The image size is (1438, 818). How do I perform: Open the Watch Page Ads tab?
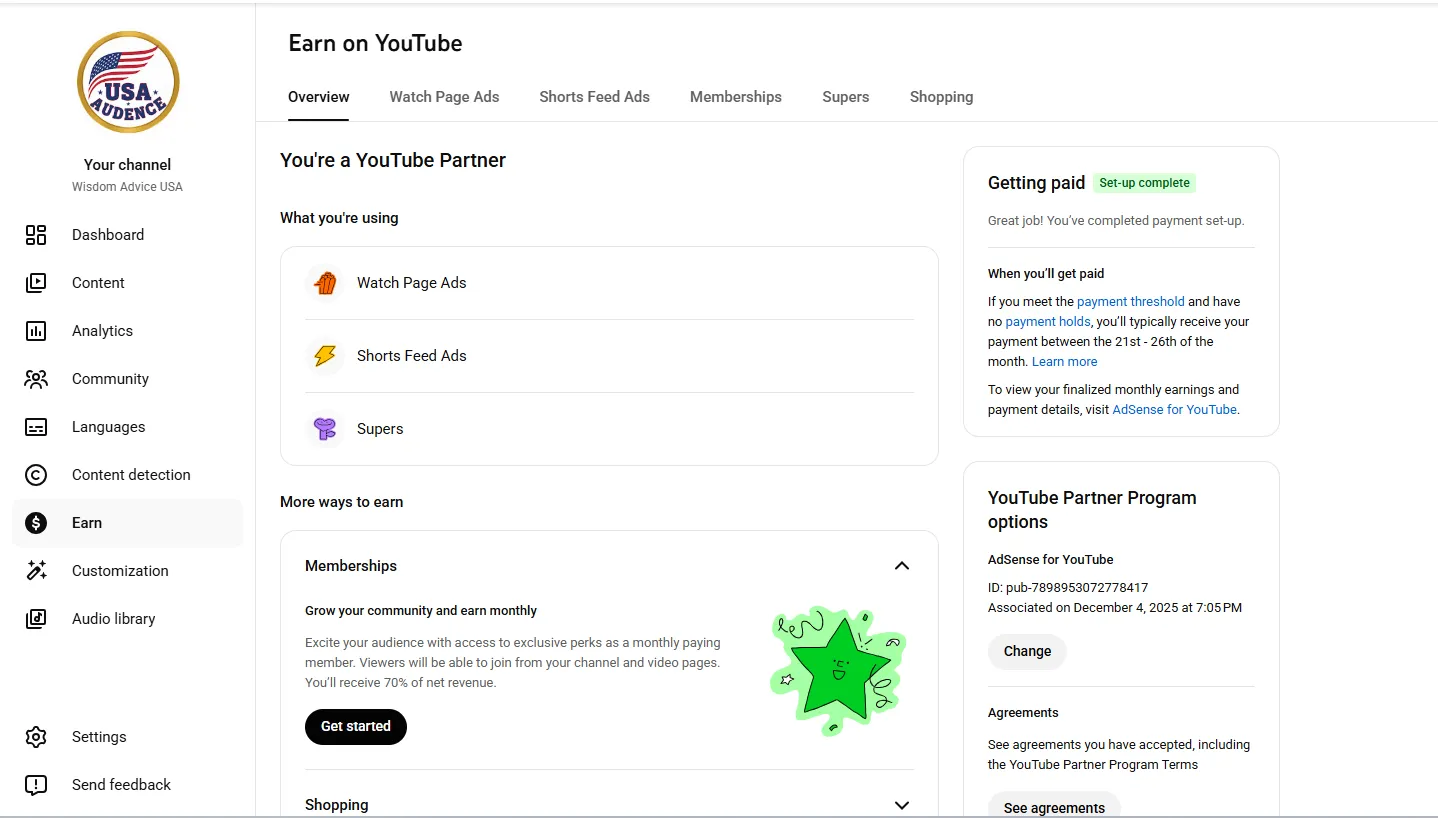point(444,97)
